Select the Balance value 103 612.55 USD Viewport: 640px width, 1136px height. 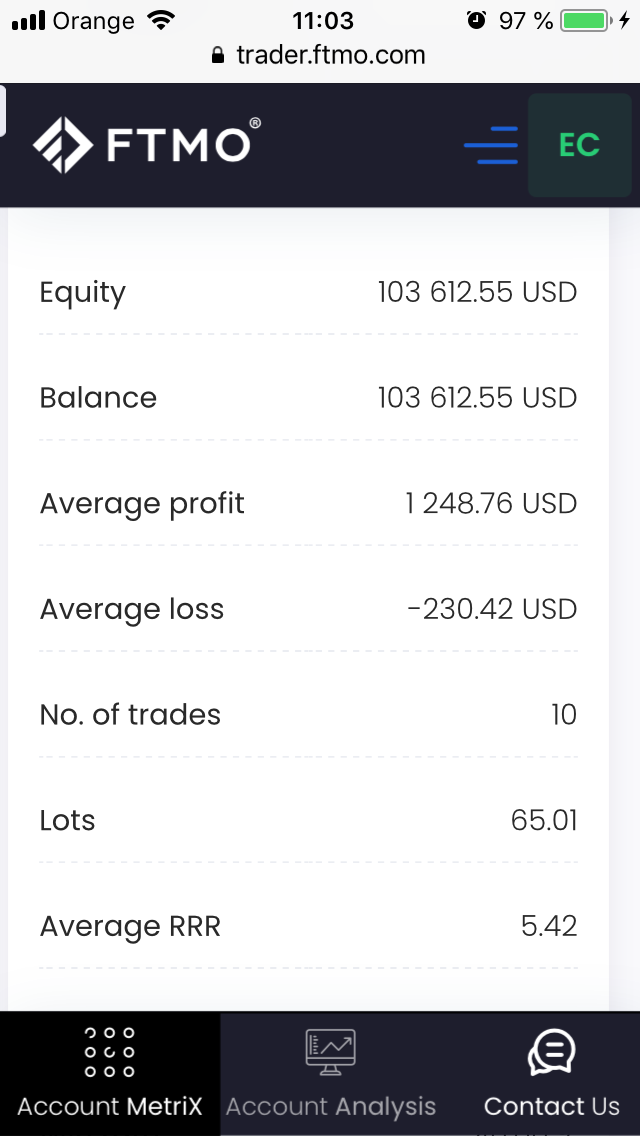coord(477,398)
